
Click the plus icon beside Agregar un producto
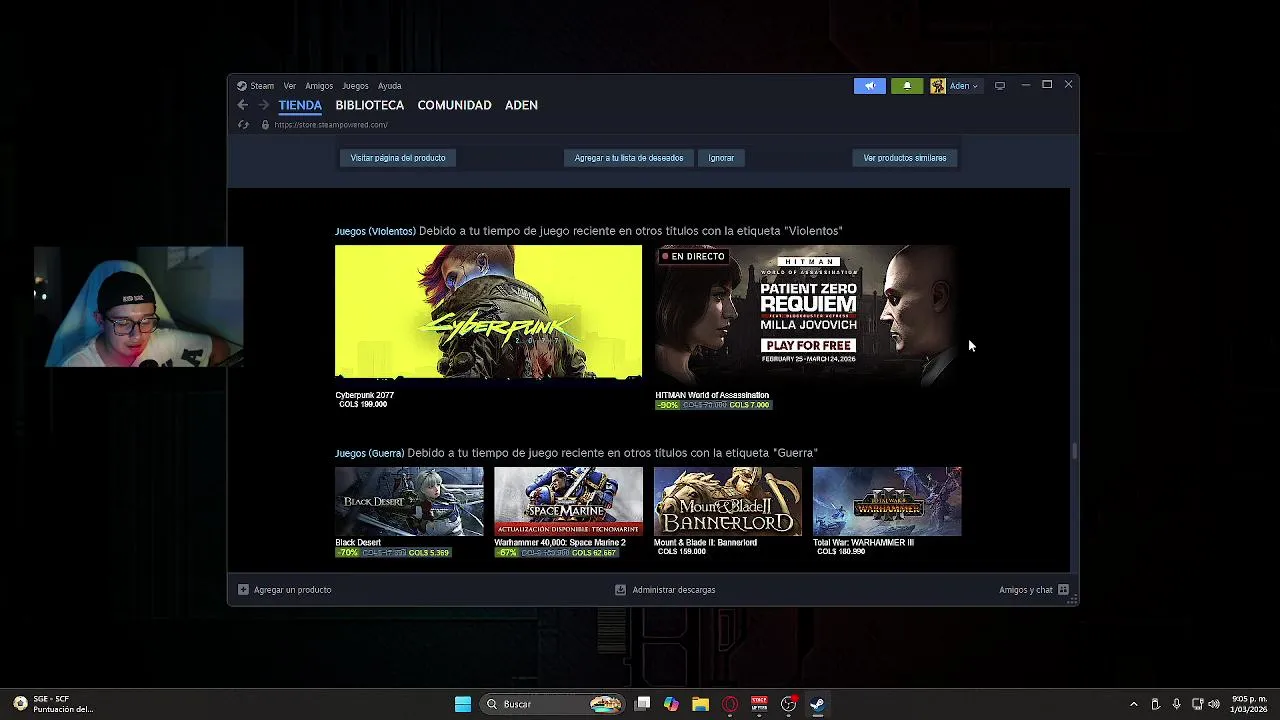coord(243,590)
